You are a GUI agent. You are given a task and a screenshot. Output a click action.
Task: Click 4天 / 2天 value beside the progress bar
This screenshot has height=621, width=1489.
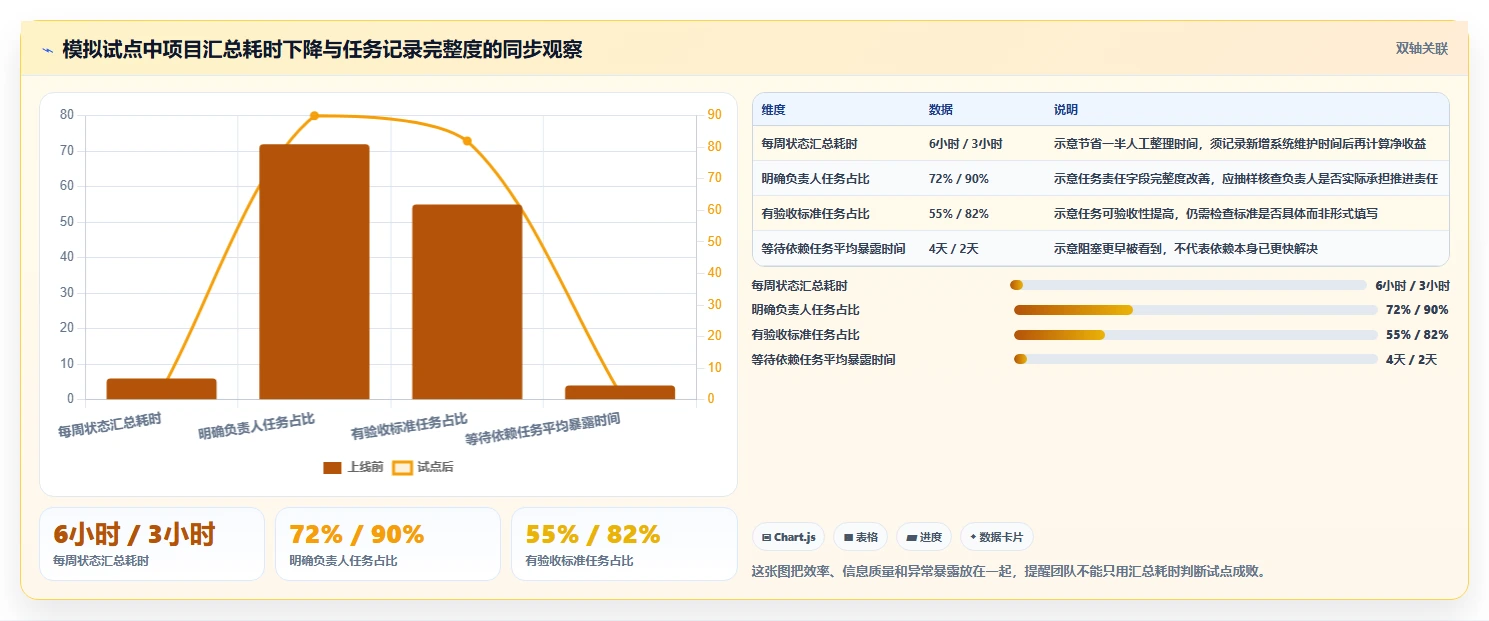coord(1411,359)
